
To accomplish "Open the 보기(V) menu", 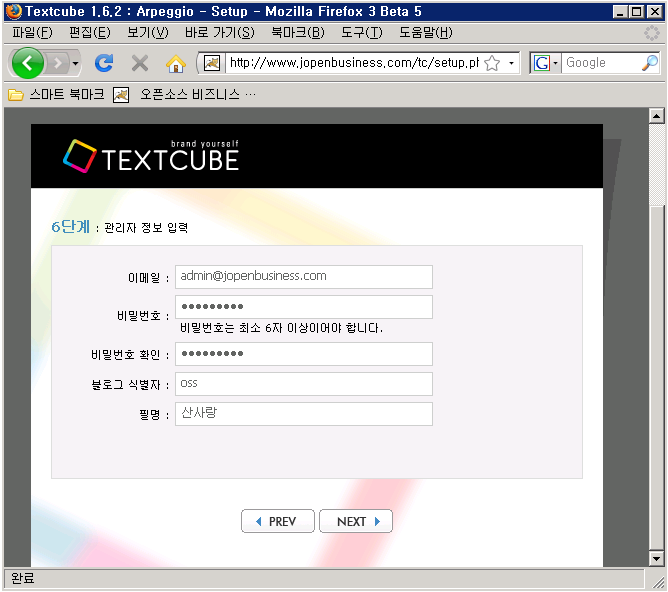I will 148,32.
